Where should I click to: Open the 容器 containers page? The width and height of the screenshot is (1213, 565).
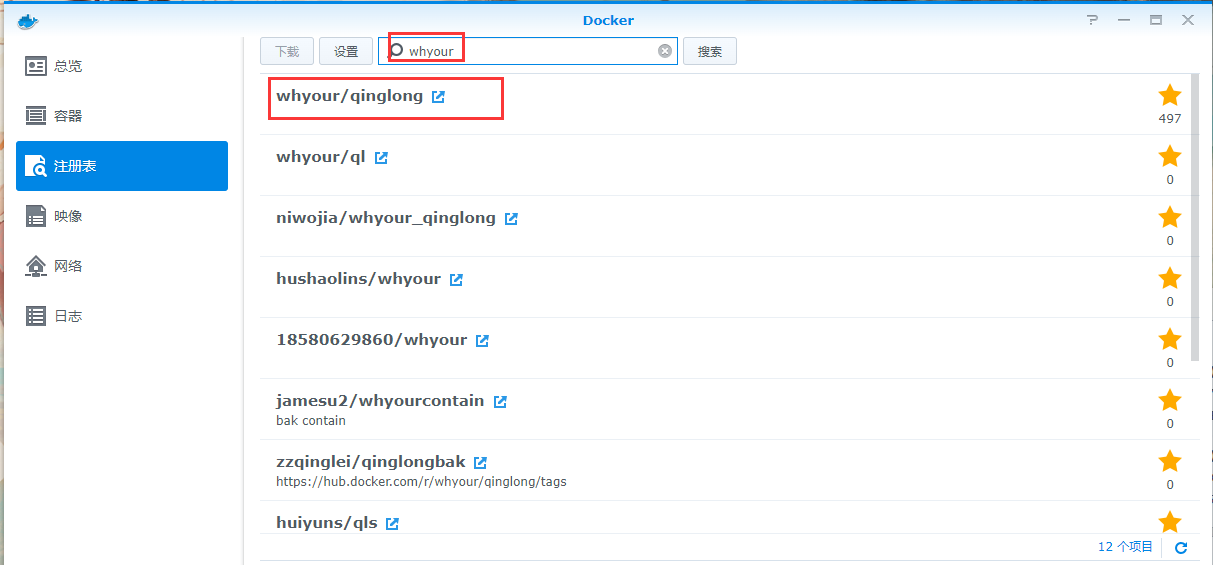click(x=122, y=116)
